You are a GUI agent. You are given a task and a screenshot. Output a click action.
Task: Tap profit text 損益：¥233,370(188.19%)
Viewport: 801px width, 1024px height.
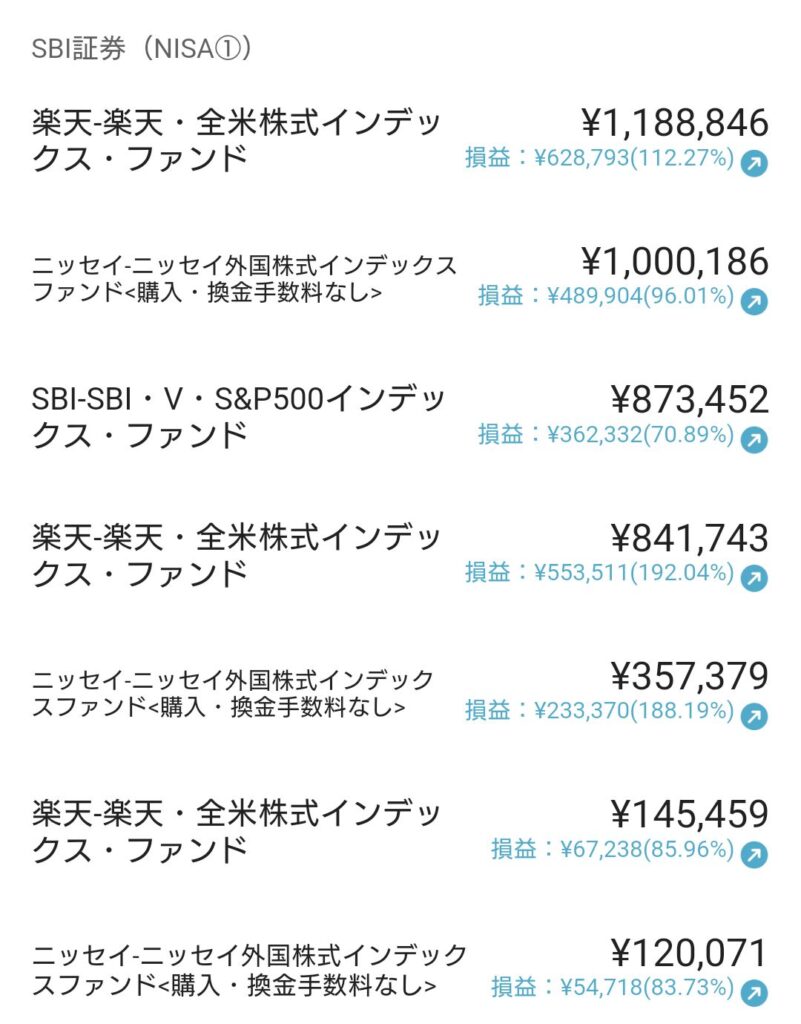[x=599, y=711]
